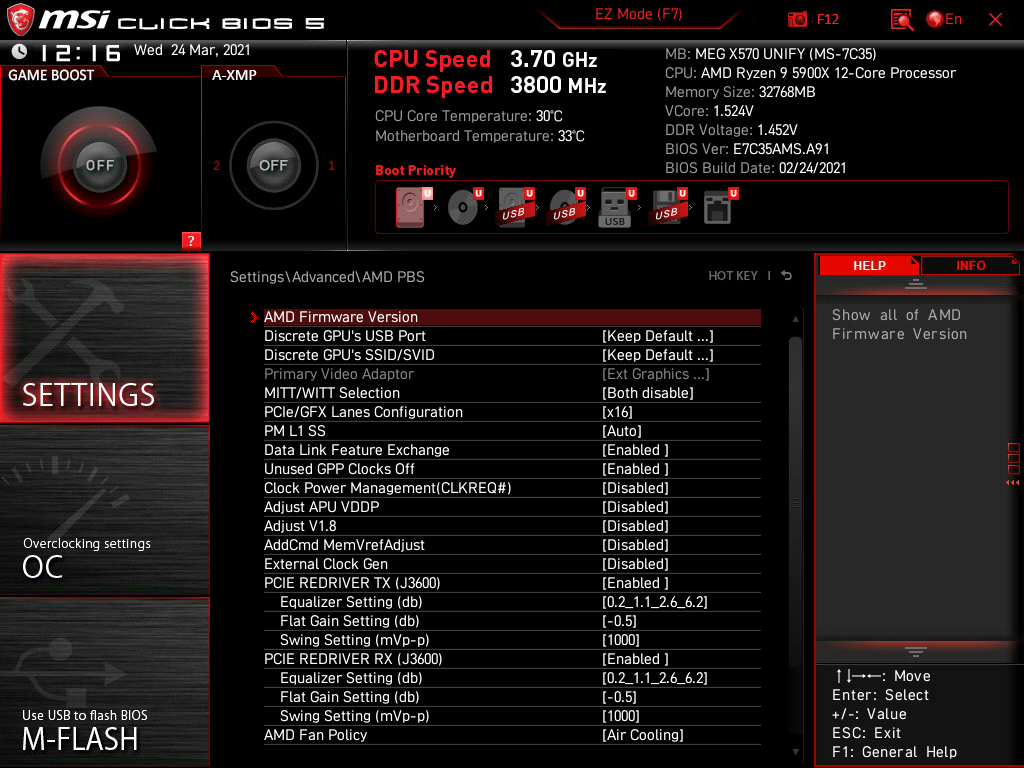
Task: Select the USB key boot device icon
Action: [616, 207]
